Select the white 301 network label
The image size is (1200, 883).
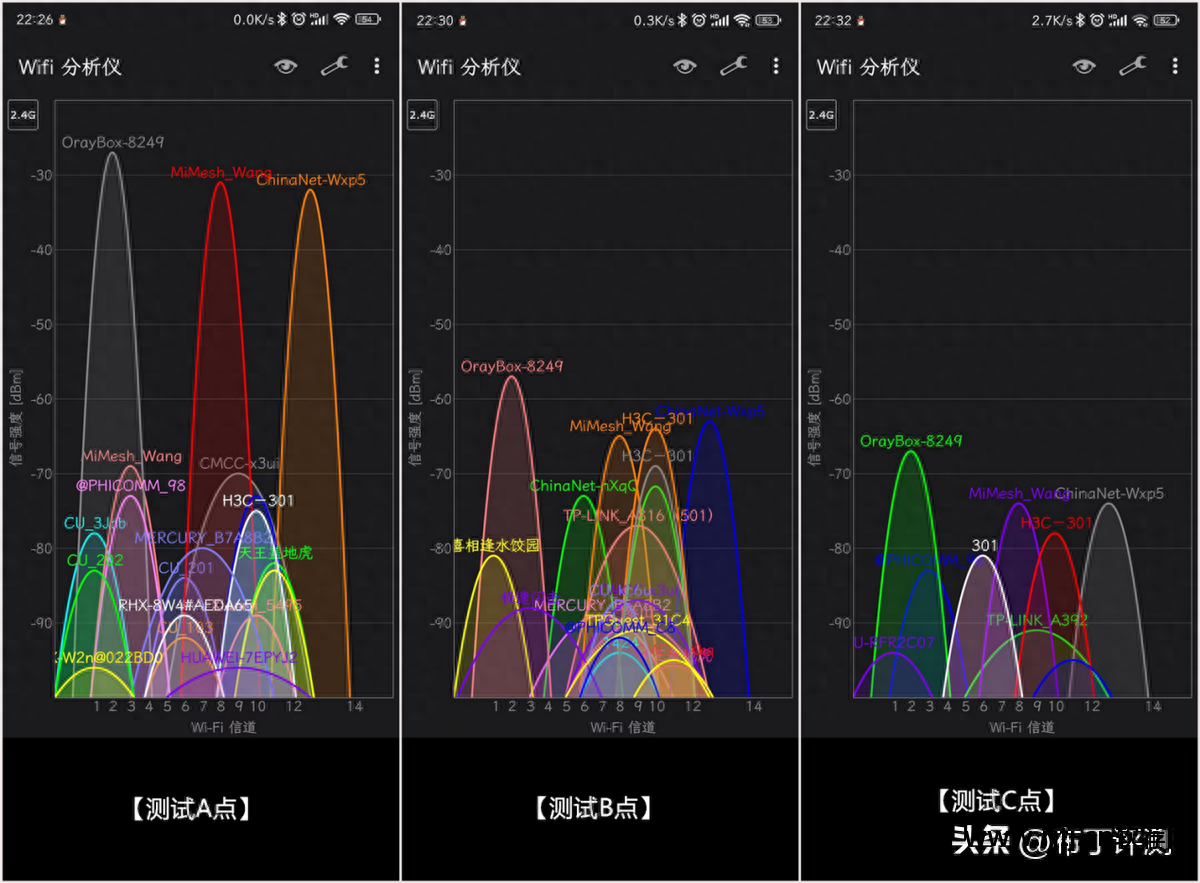[985, 545]
